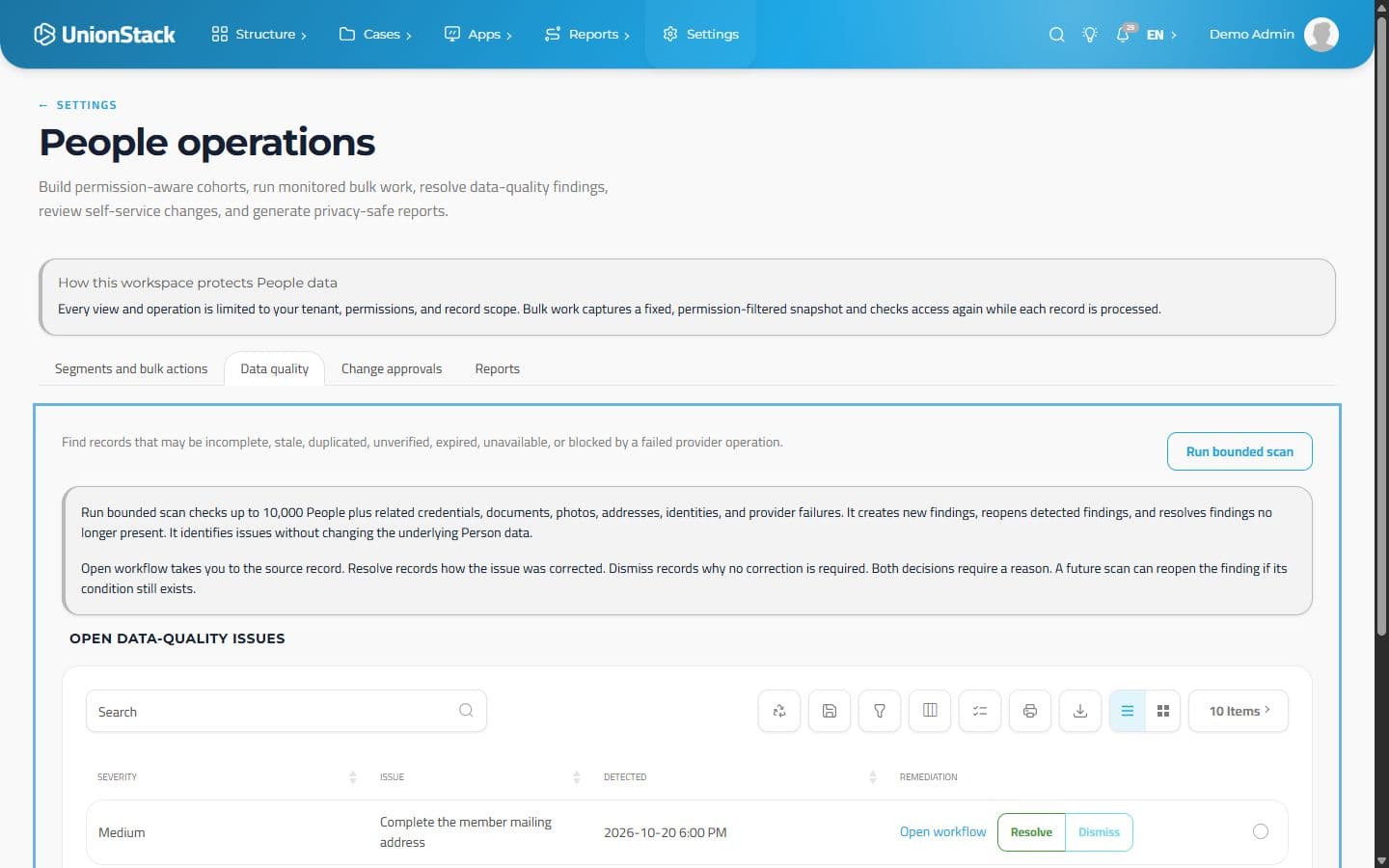Viewport: 1389px width, 868px height.
Task: Click the refresh table icon
Action: [779, 711]
